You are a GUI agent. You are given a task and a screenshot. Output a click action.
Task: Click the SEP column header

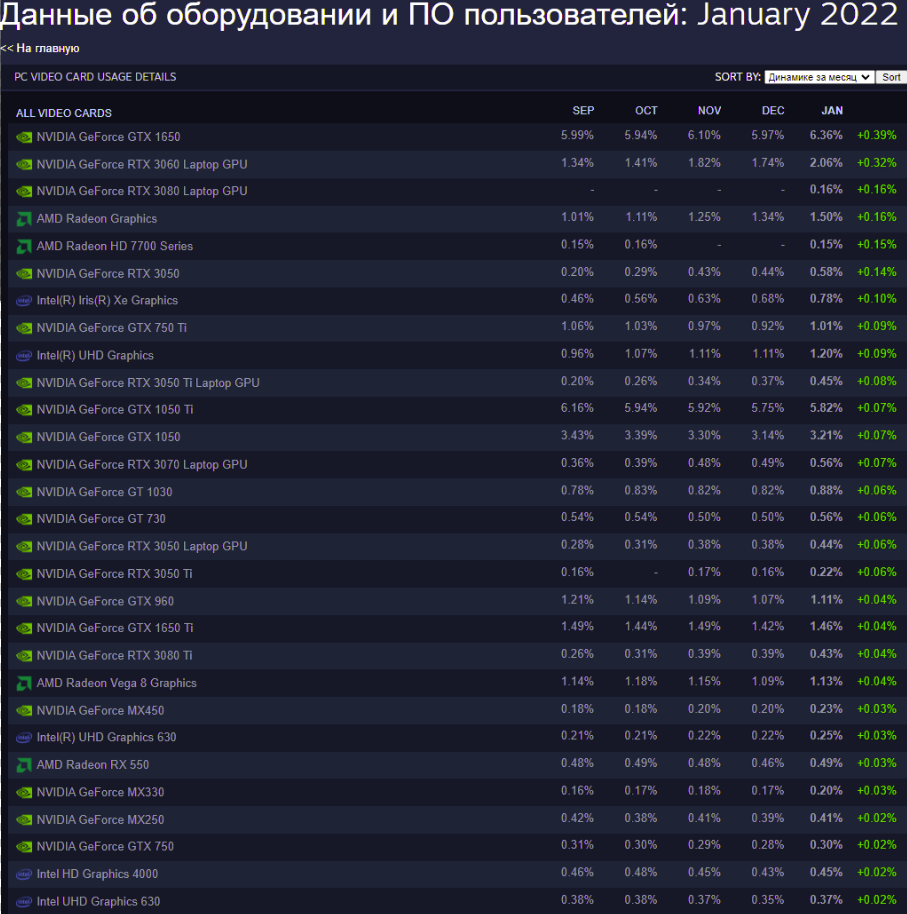pos(583,111)
